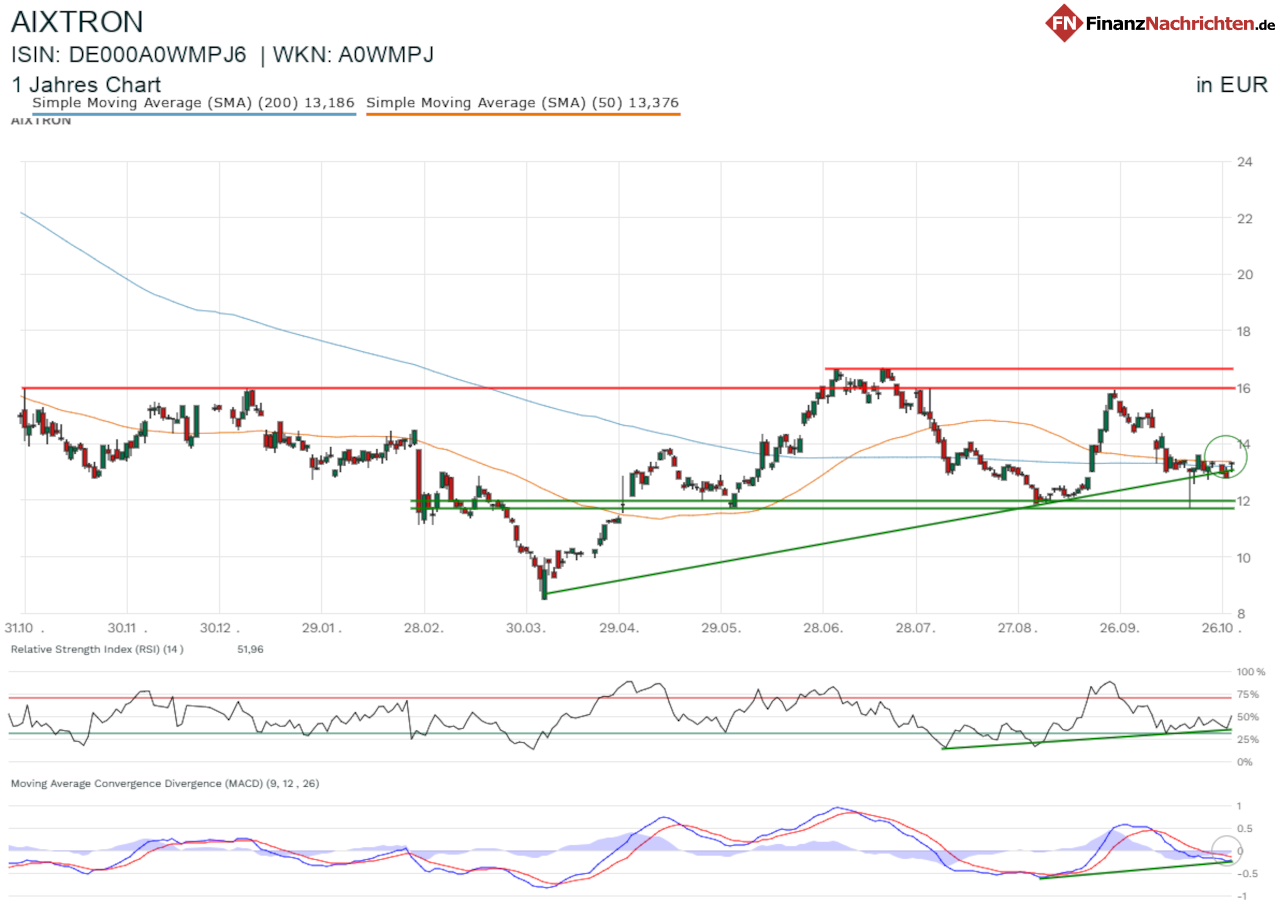1280x900 pixels.
Task: Click the ISIN DE000A0WMPJ6 text
Action: 129,55
